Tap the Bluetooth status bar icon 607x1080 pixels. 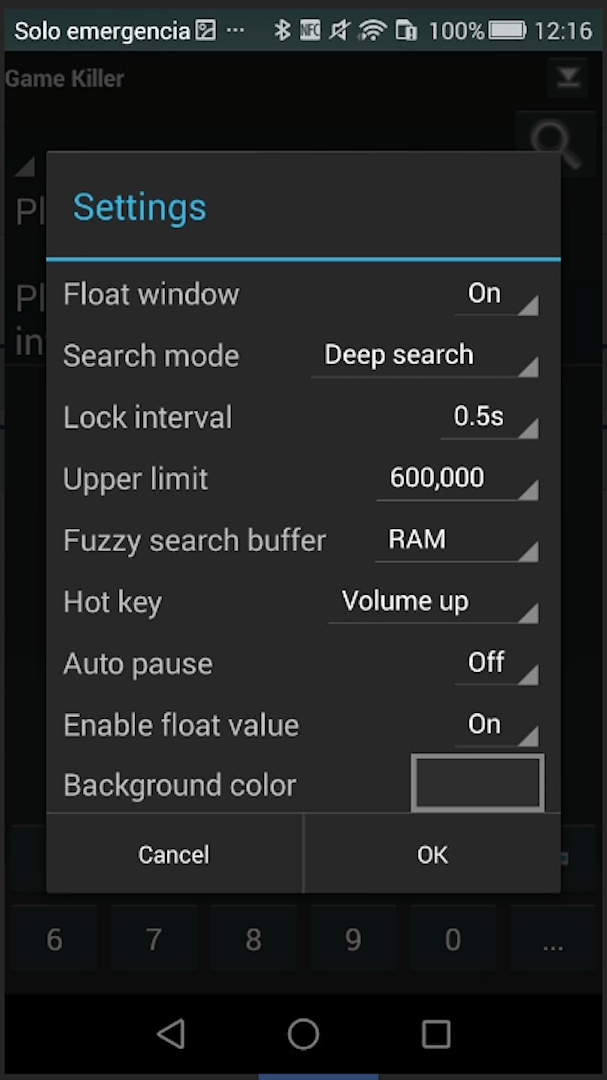[x=282, y=30]
